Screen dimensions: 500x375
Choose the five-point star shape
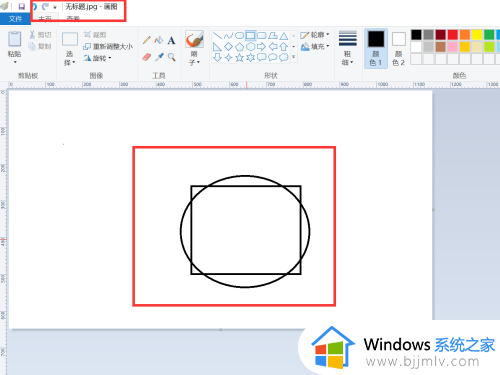[x=239, y=58]
